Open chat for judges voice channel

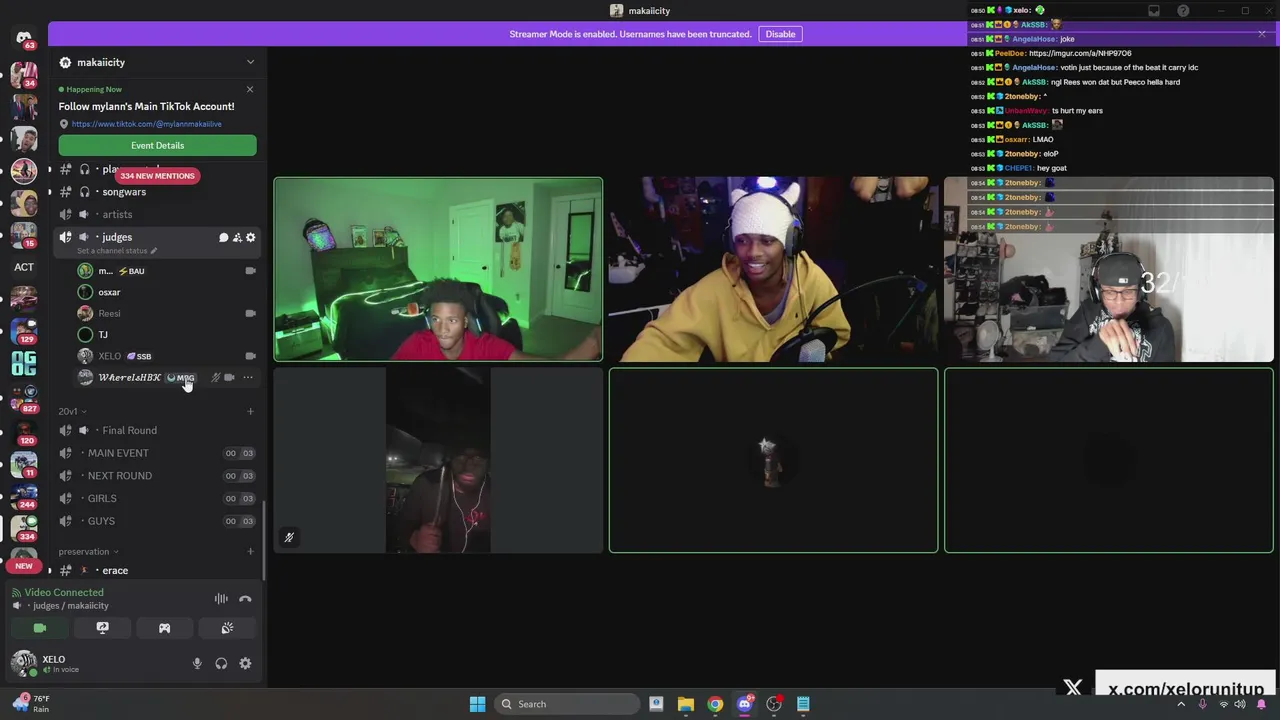click(224, 237)
